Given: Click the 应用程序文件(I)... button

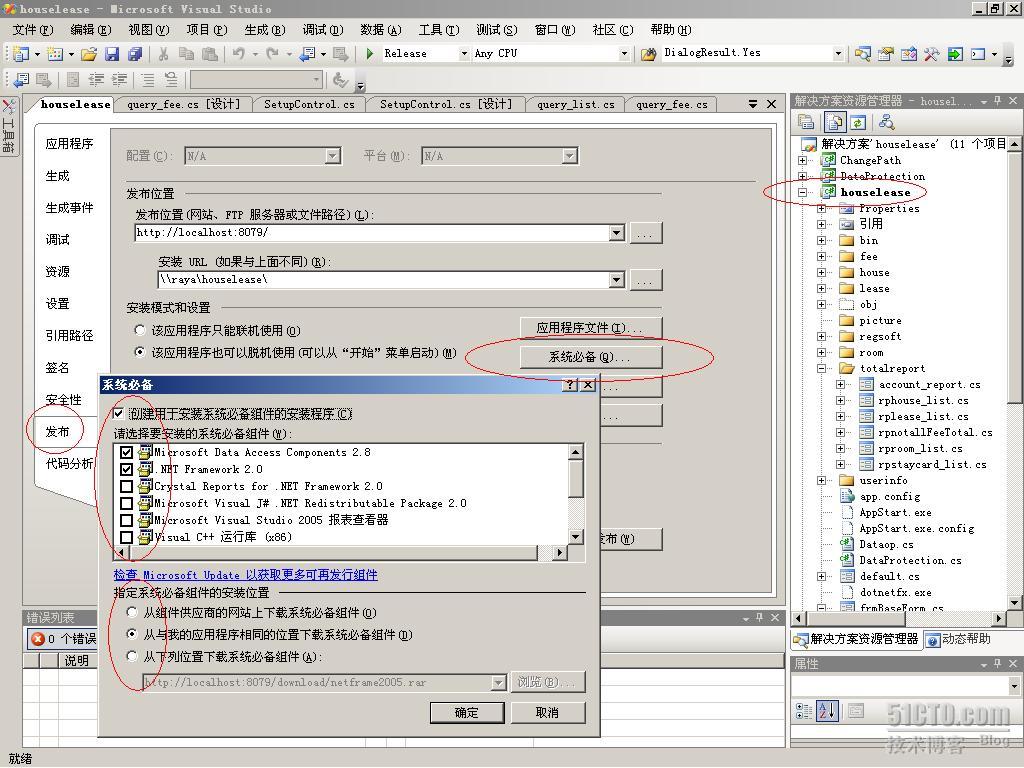Looking at the screenshot, I should 590,328.
